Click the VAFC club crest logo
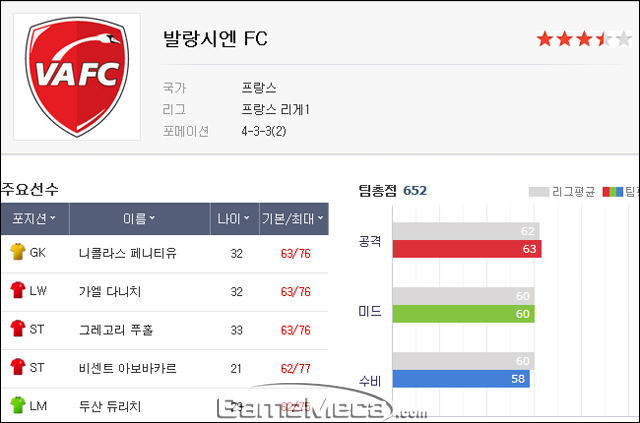 tap(77, 77)
